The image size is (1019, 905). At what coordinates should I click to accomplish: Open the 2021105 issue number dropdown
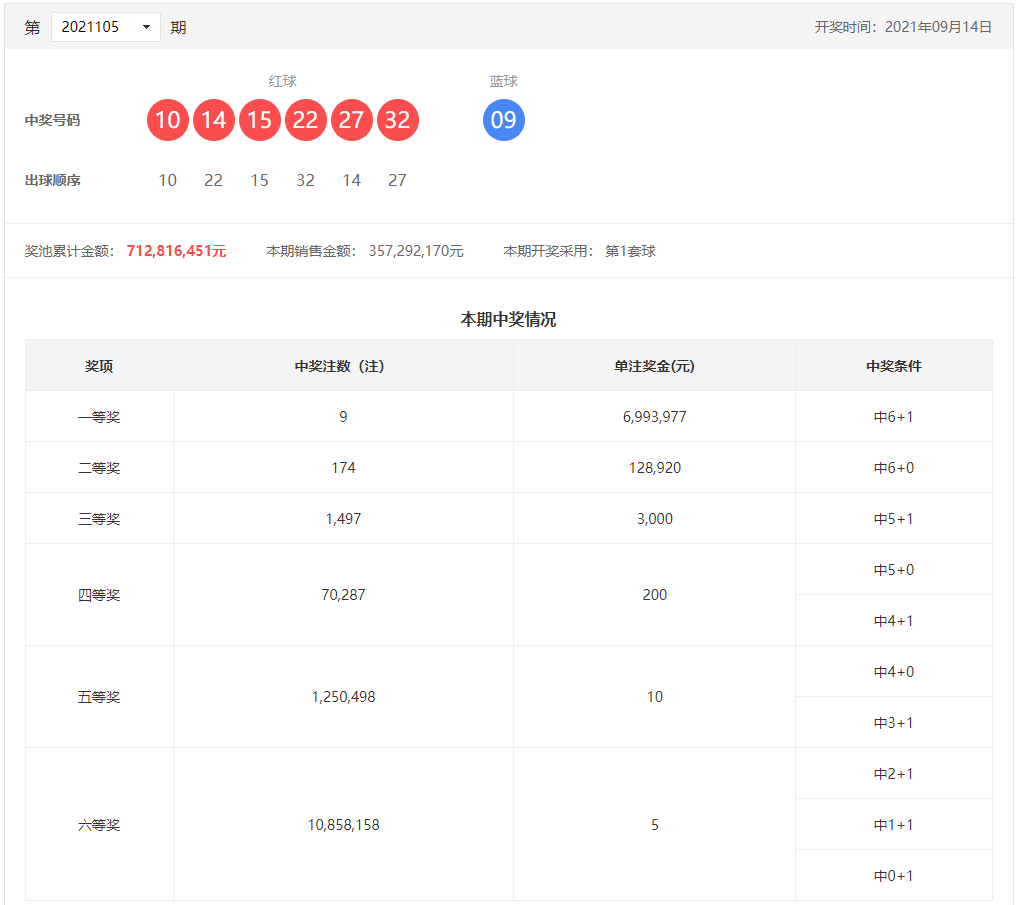[x=105, y=27]
